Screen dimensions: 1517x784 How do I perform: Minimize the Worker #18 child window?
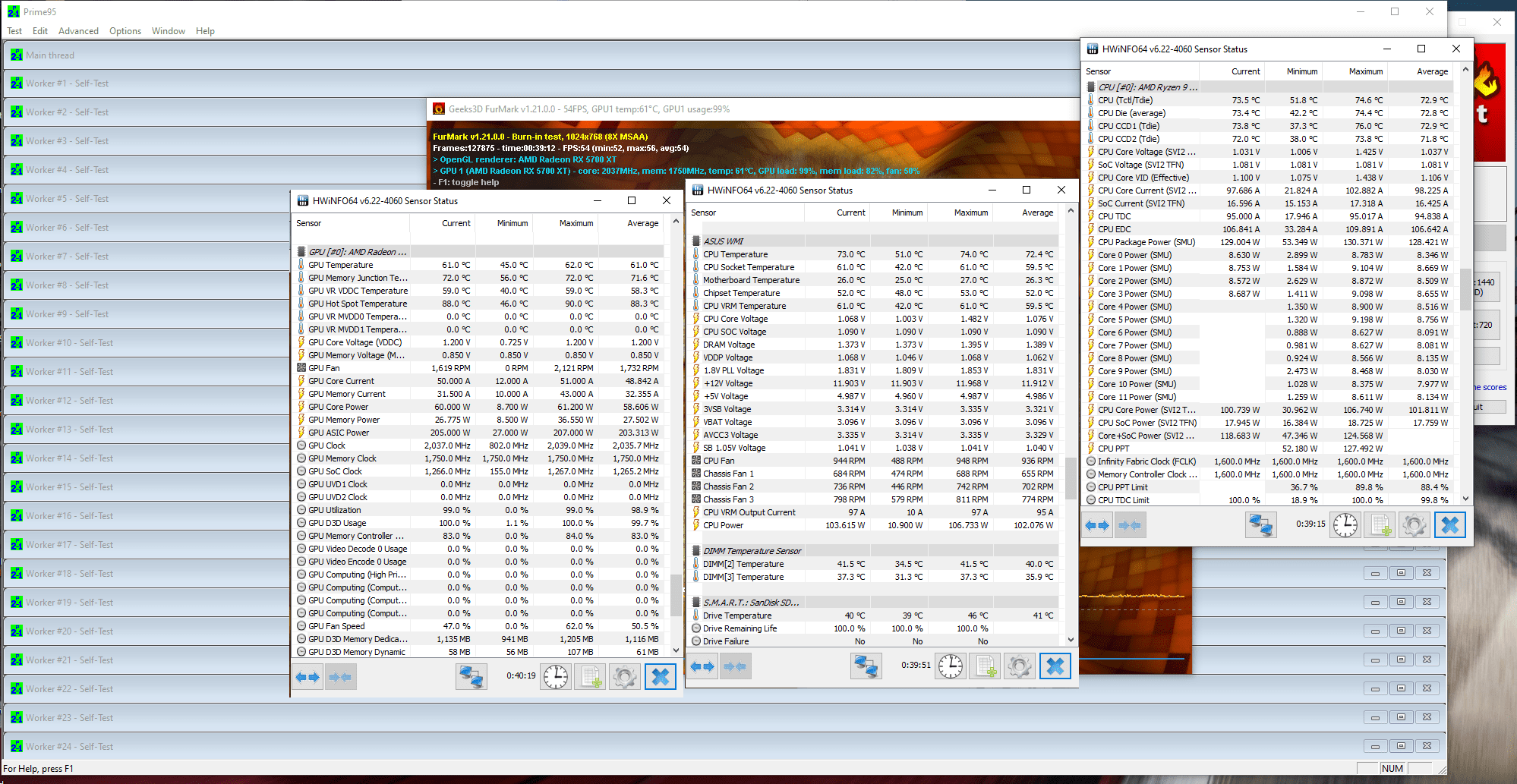(x=1375, y=573)
